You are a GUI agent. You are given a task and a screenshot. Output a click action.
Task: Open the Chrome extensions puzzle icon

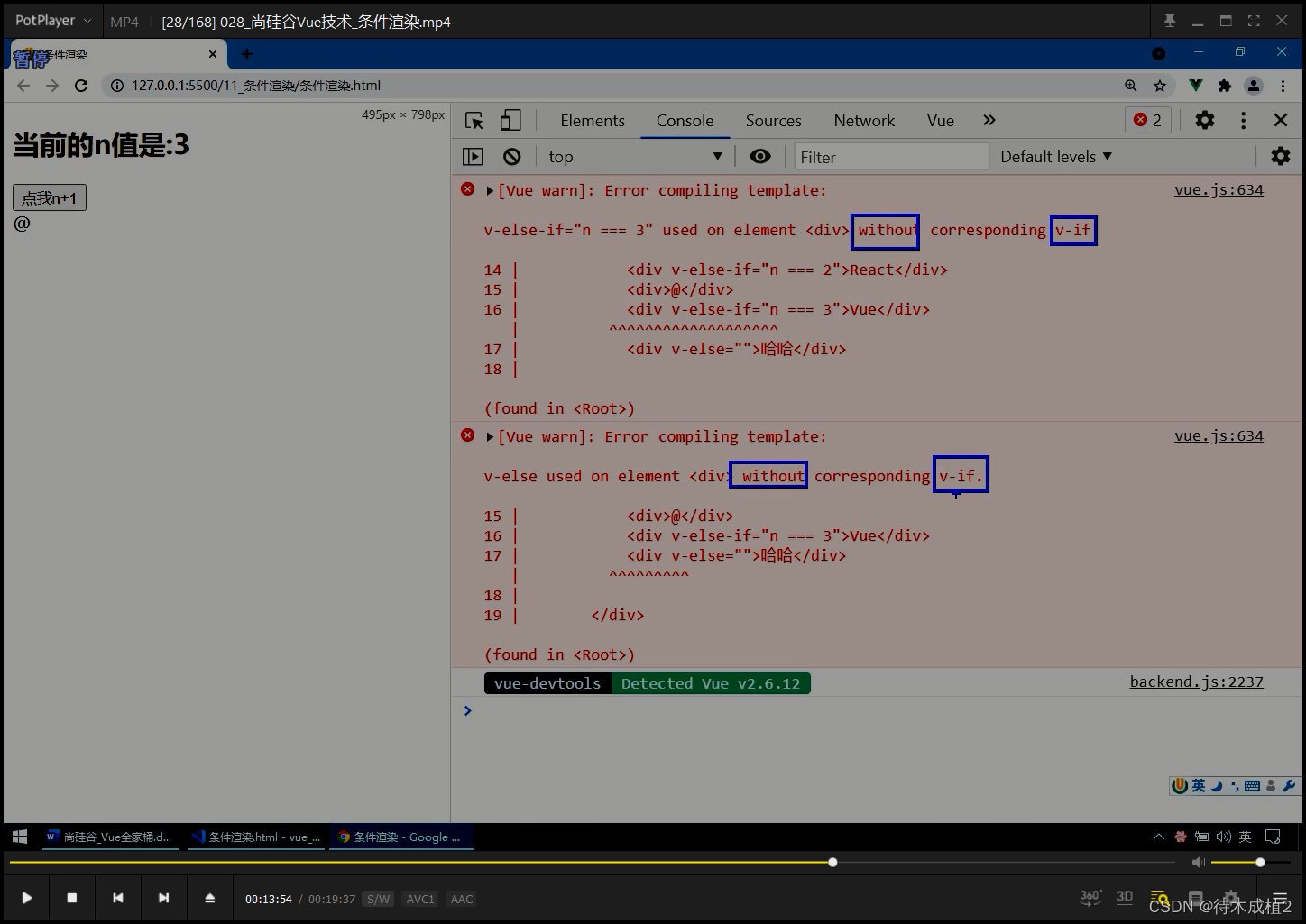1225,86
